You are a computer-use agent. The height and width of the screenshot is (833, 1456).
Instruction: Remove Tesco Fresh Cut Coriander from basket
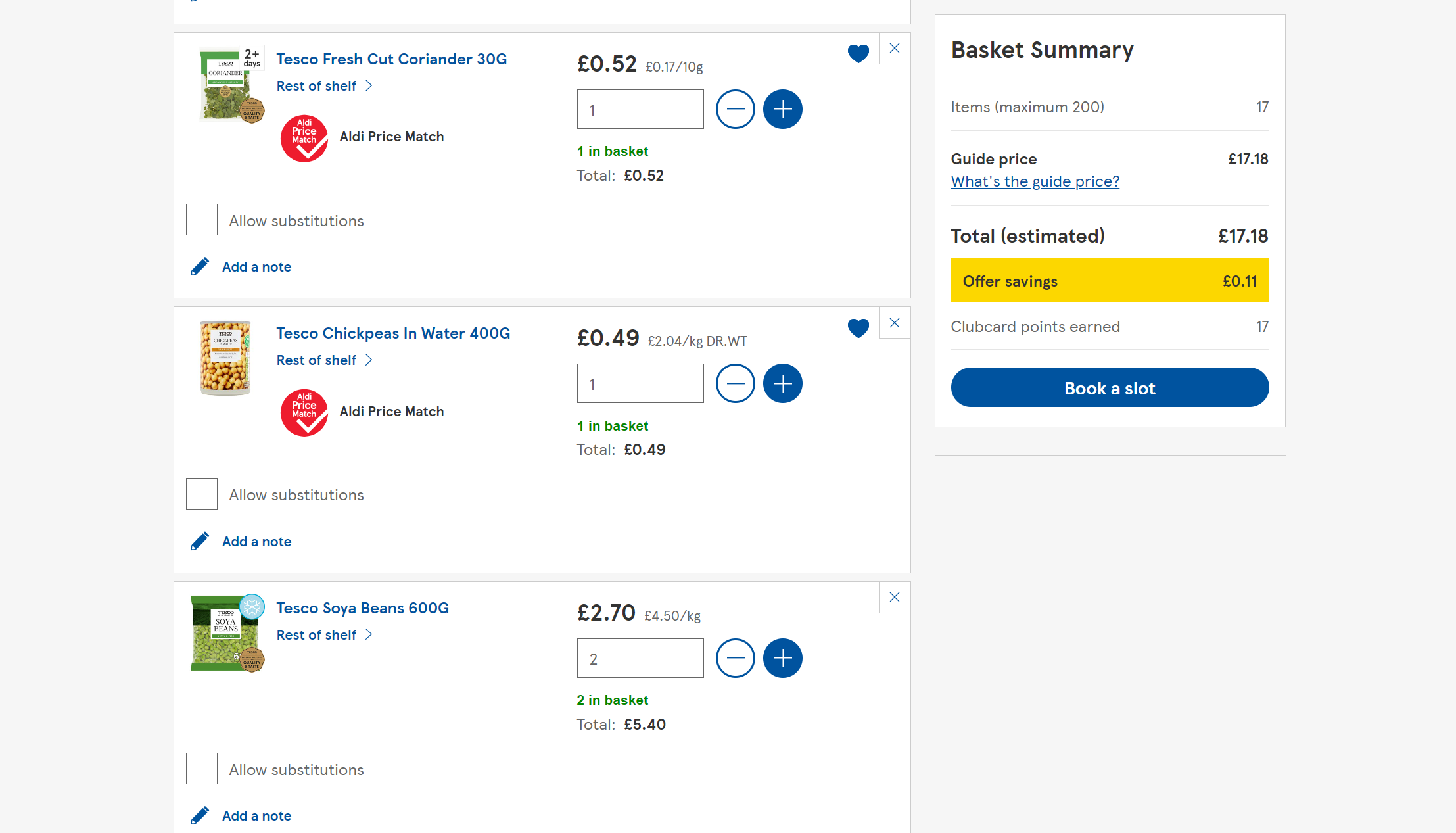coord(894,49)
